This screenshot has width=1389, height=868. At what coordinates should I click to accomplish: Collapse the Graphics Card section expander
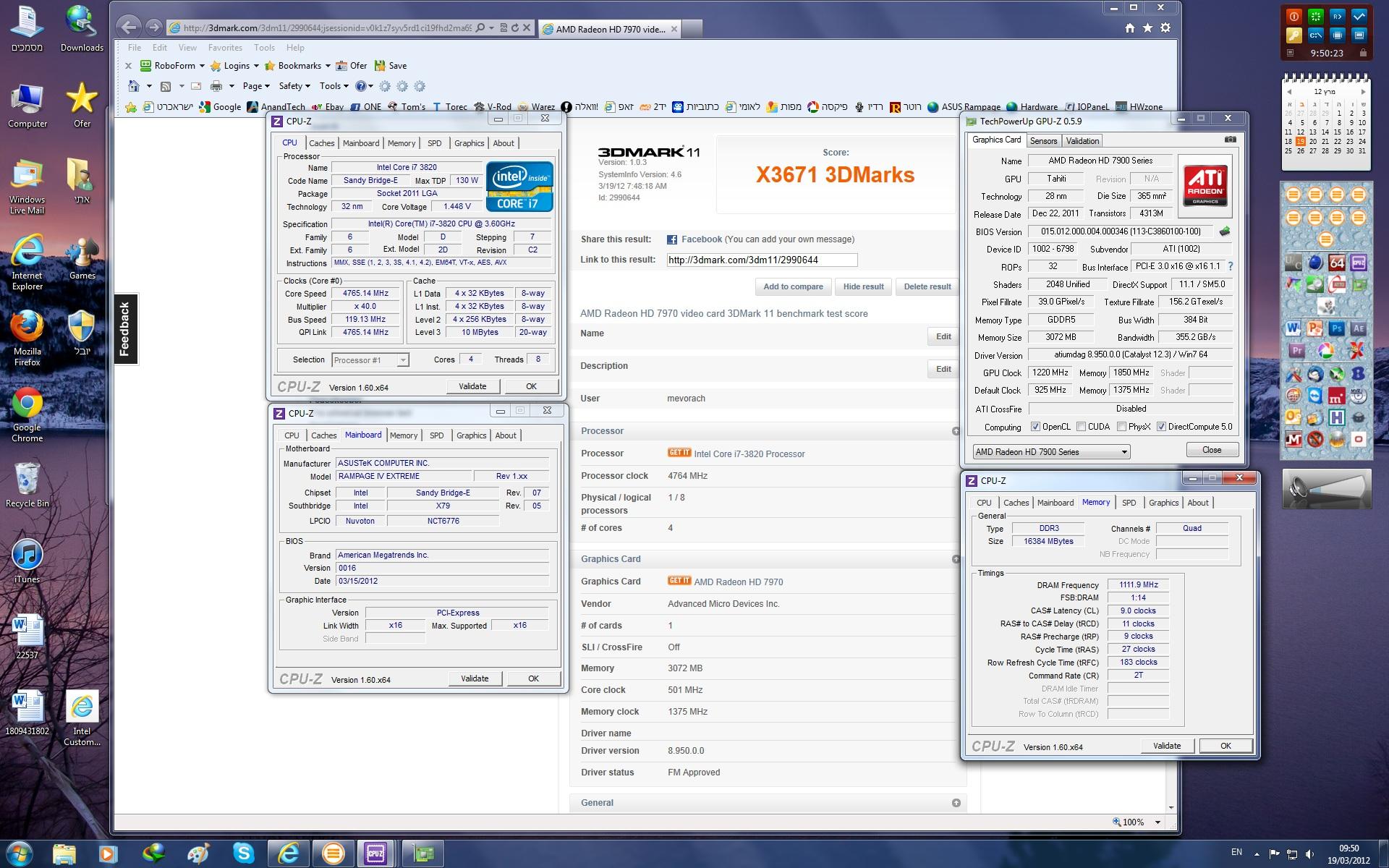tap(956, 559)
